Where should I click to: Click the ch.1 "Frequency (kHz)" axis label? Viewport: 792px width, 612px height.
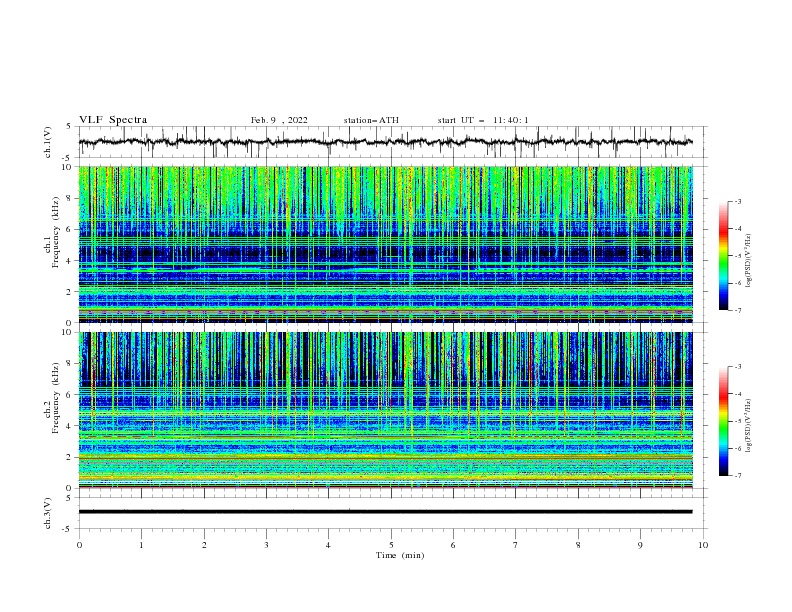tap(56, 233)
